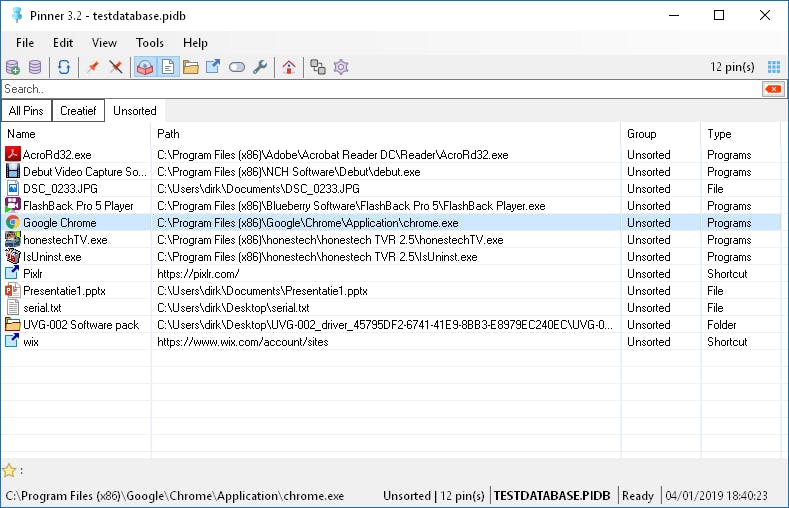Sort by the Type column header
Viewport: 789px width, 508px height.
tap(741, 134)
